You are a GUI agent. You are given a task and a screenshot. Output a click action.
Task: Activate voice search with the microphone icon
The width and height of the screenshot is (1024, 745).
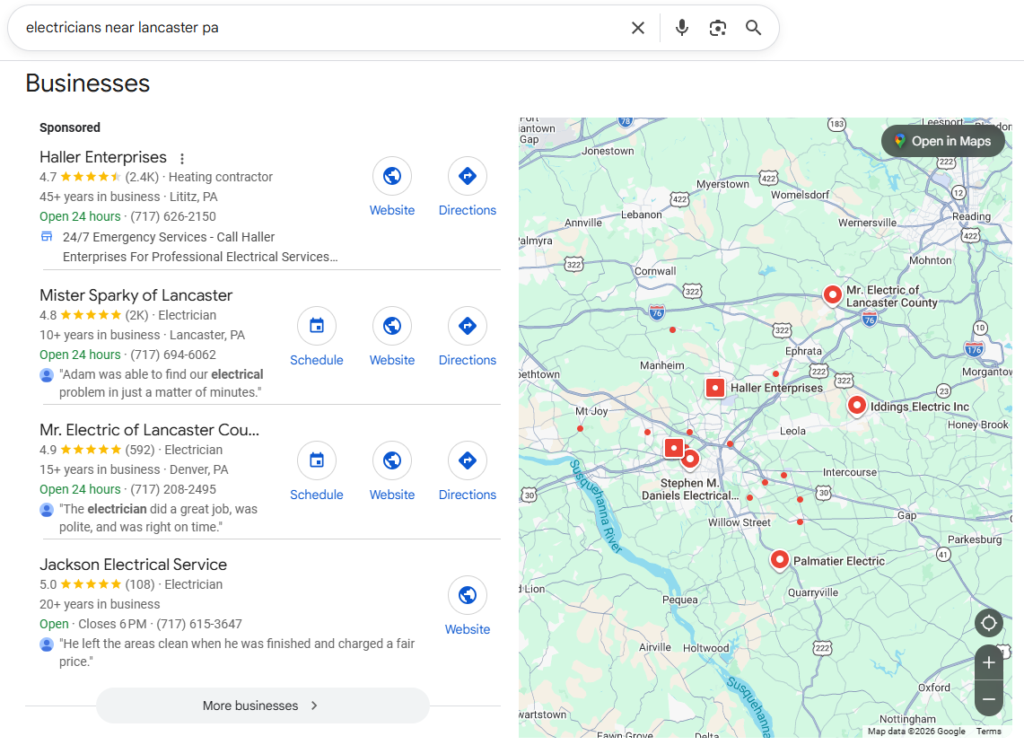[x=681, y=27]
